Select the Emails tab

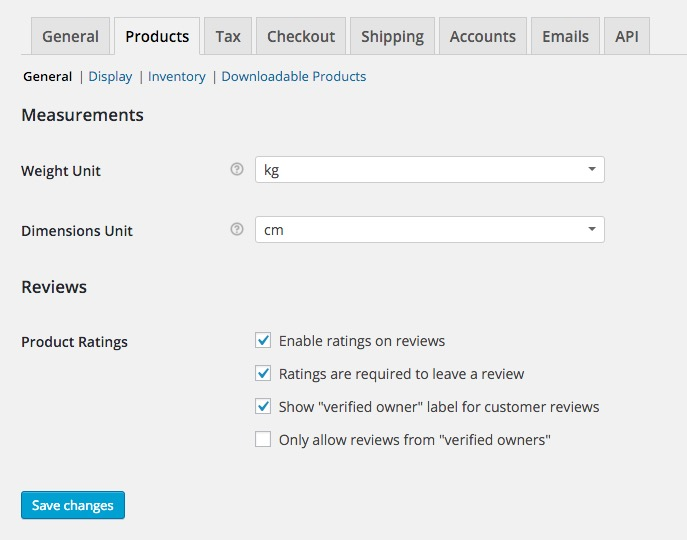coord(565,37)
